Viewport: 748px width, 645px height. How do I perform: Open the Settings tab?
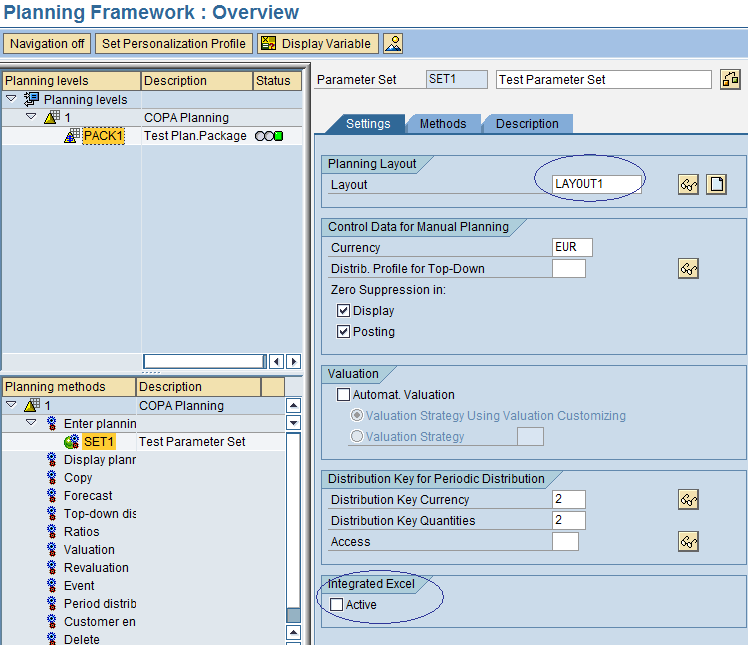click(x=368, y=124)
